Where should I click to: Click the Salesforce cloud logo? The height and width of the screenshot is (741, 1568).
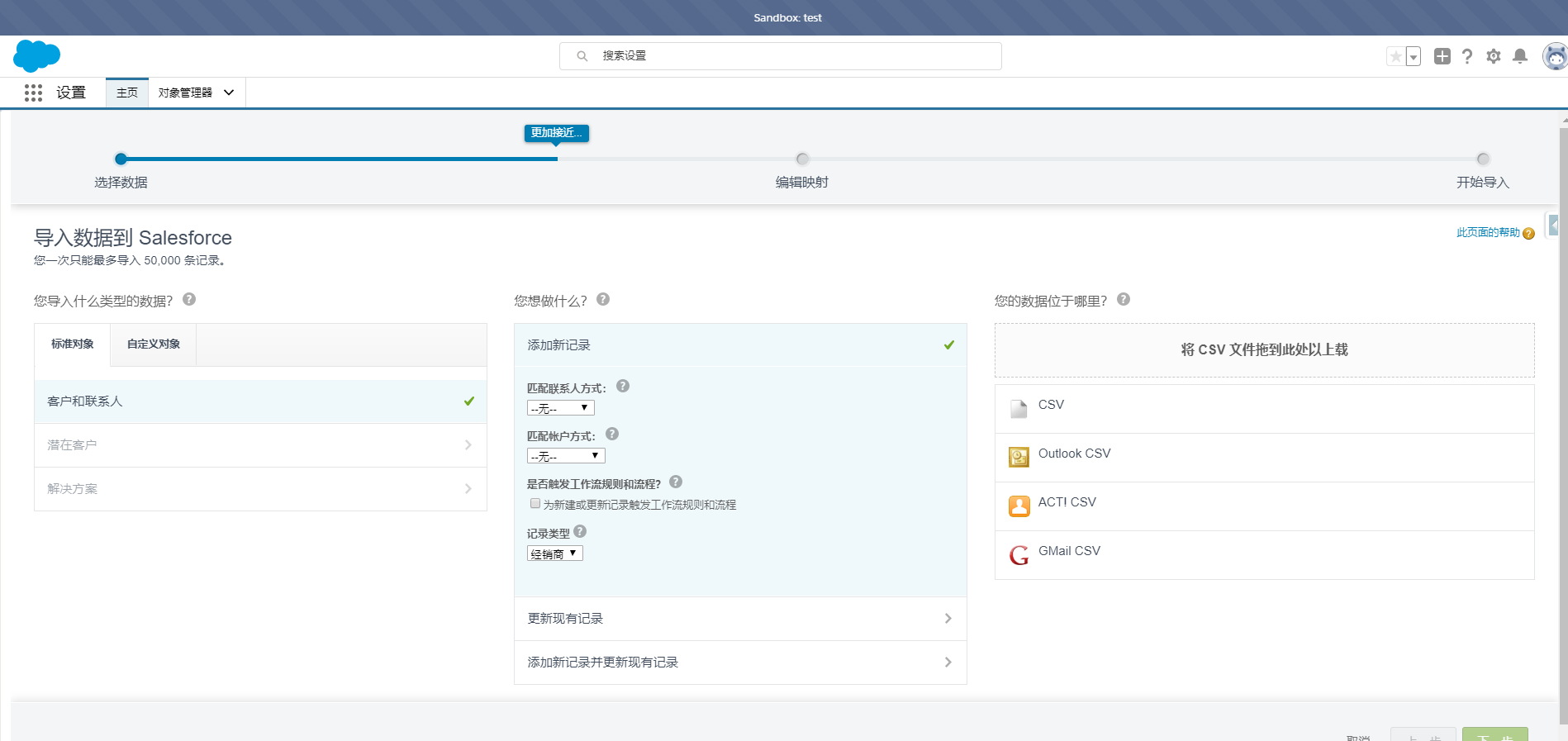(37, 55)
